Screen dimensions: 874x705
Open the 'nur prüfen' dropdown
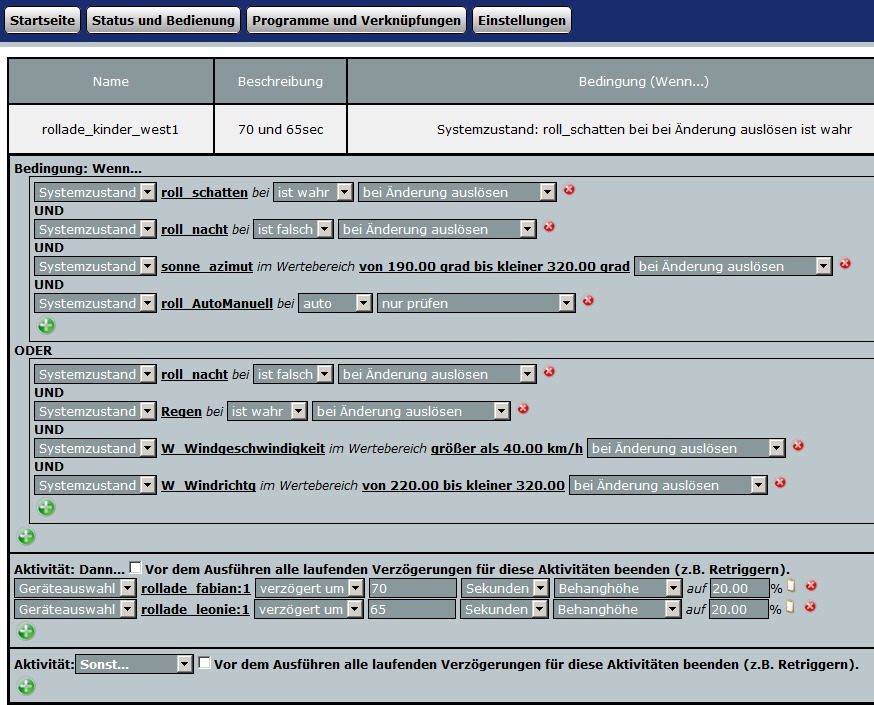(x=476, y=303)
